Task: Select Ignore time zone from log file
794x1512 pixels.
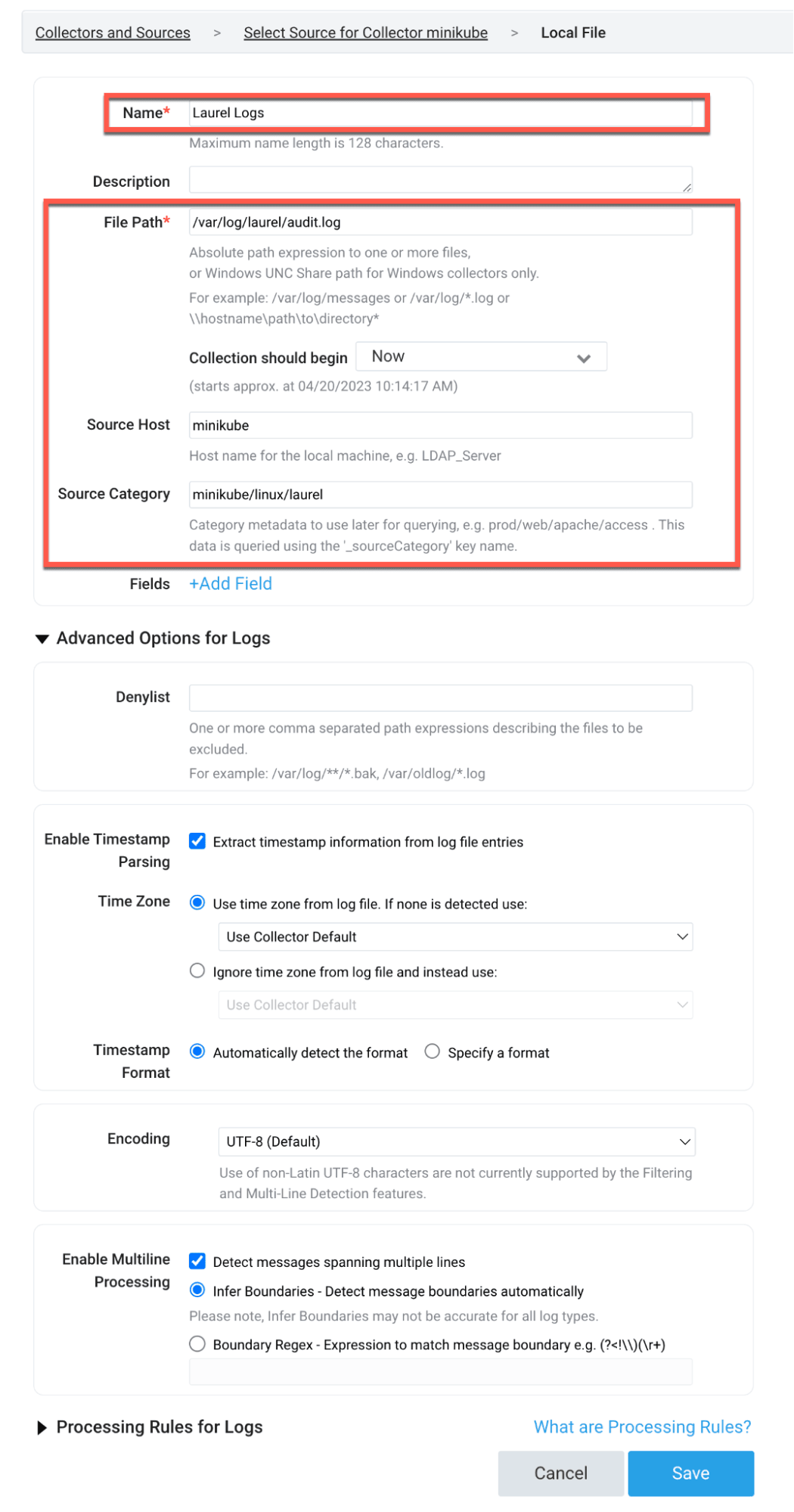Action: 197,970
